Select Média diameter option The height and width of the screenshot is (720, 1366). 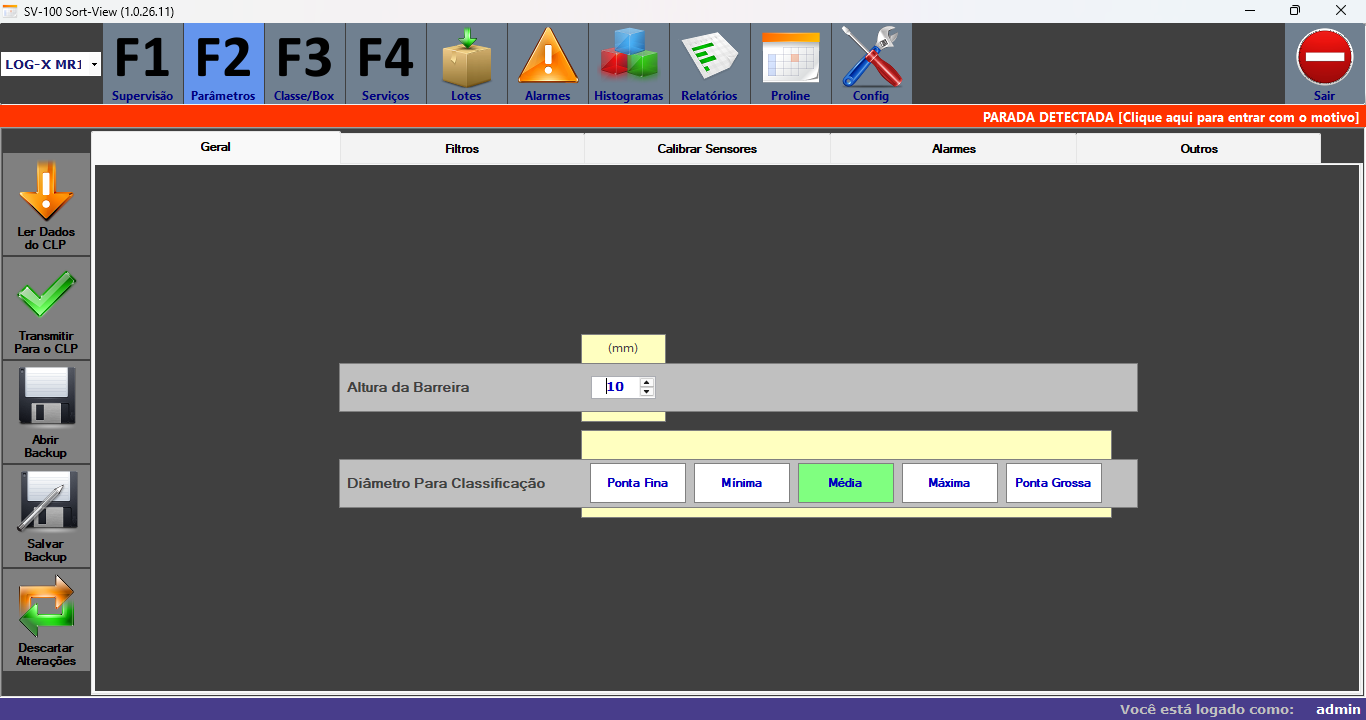tap(846, 483)
